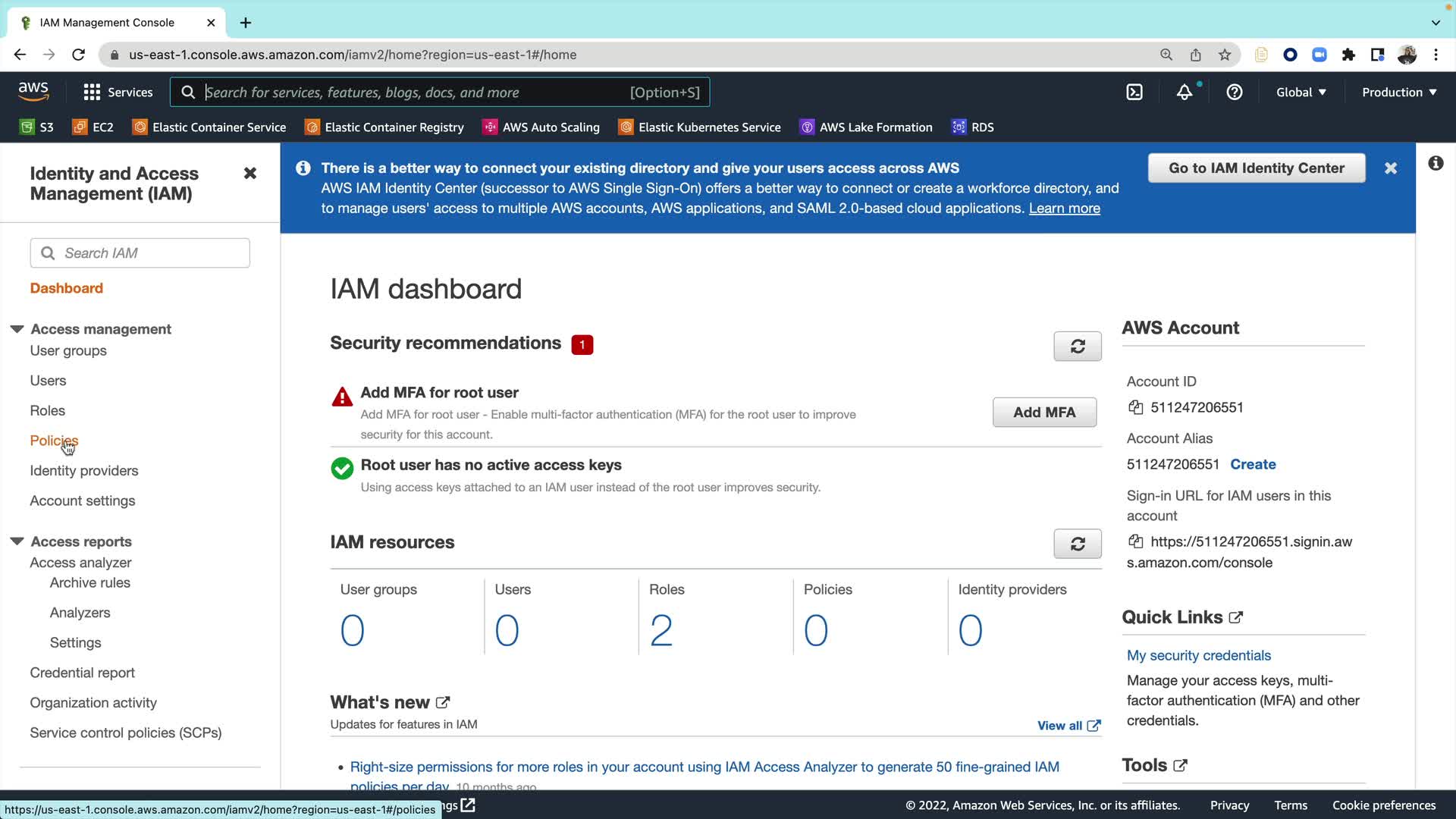Viewport: 1456px width, 819px height.
Task: Open the Production account dropdown
Action: pos(1398,93)
